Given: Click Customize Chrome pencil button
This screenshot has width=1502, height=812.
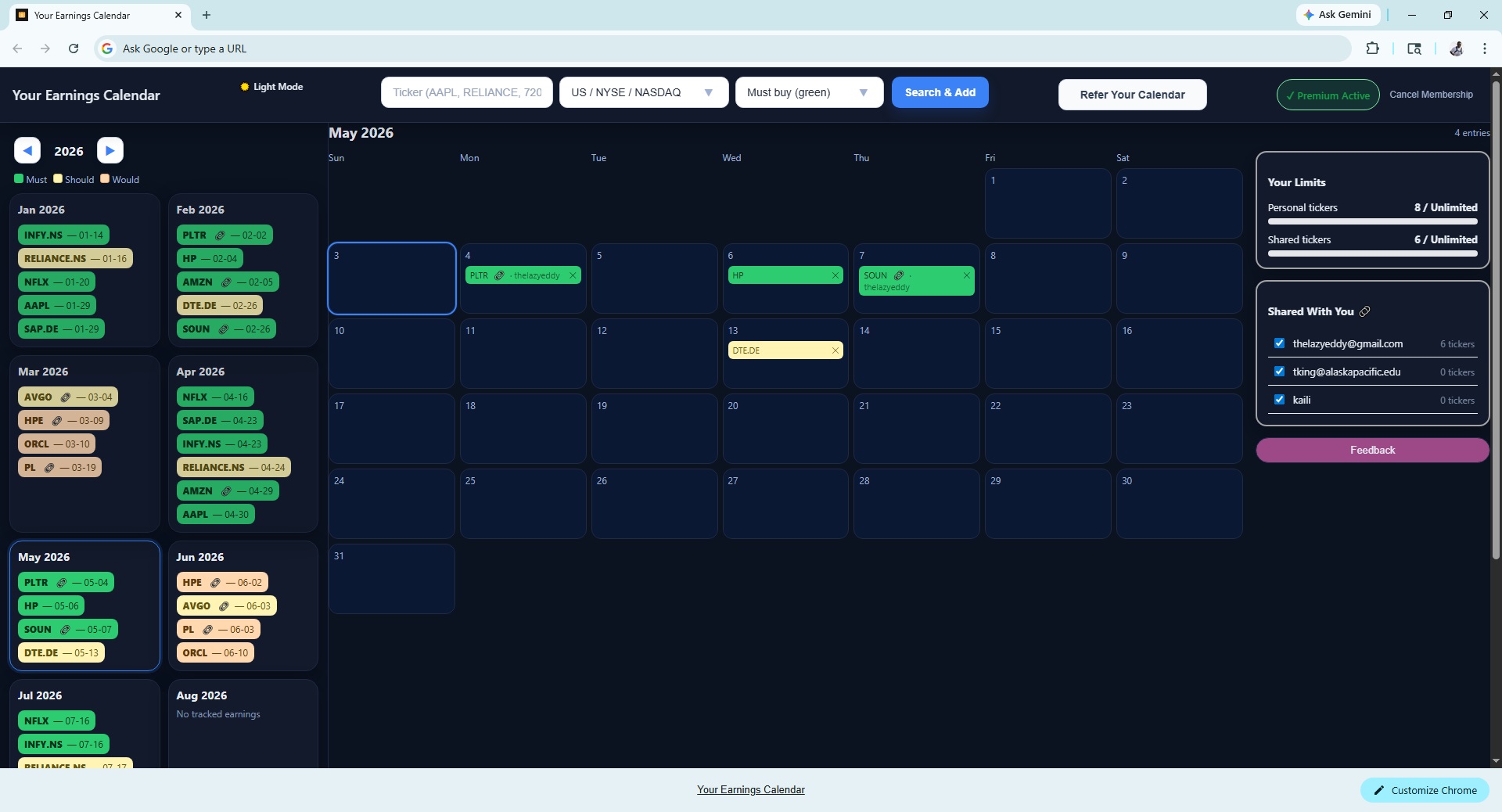Looking at the screenshot, I should pos(1425,790).
